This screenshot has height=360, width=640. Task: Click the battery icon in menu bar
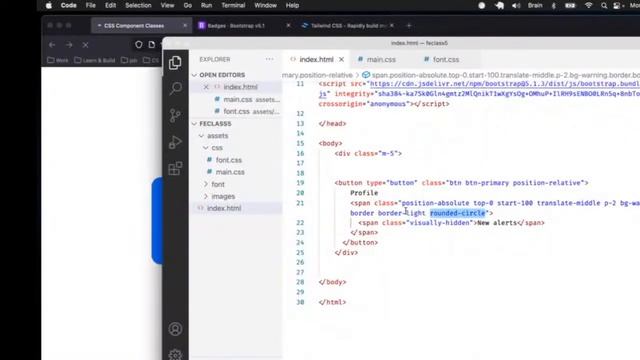[570, 5]
